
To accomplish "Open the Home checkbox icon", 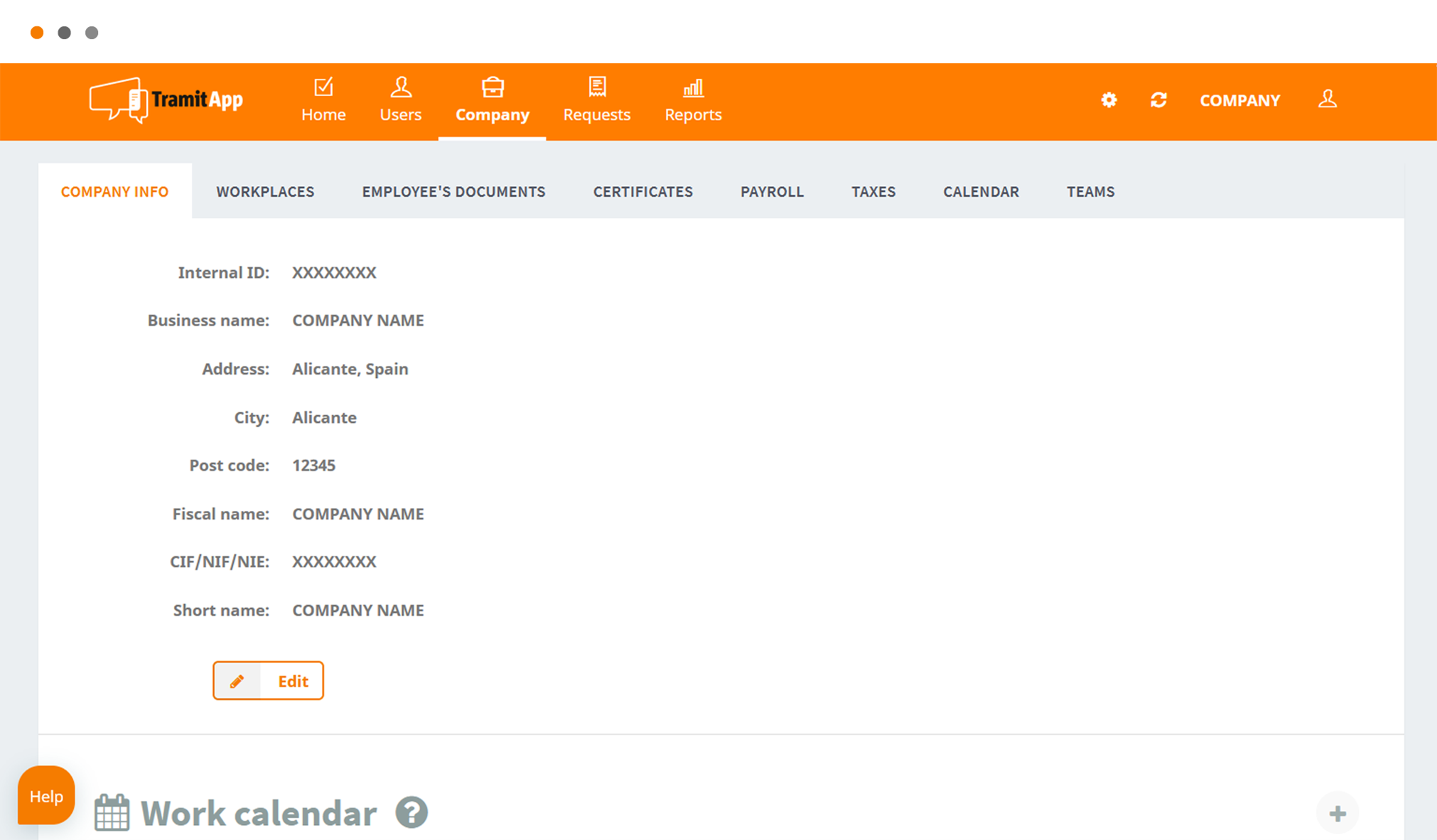I will [323, 87].
